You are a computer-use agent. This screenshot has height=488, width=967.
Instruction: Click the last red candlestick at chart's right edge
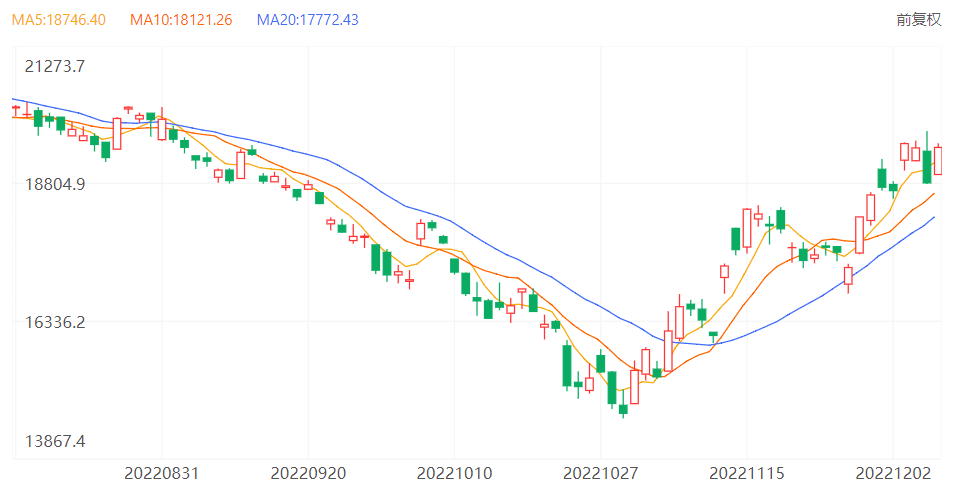938,160
